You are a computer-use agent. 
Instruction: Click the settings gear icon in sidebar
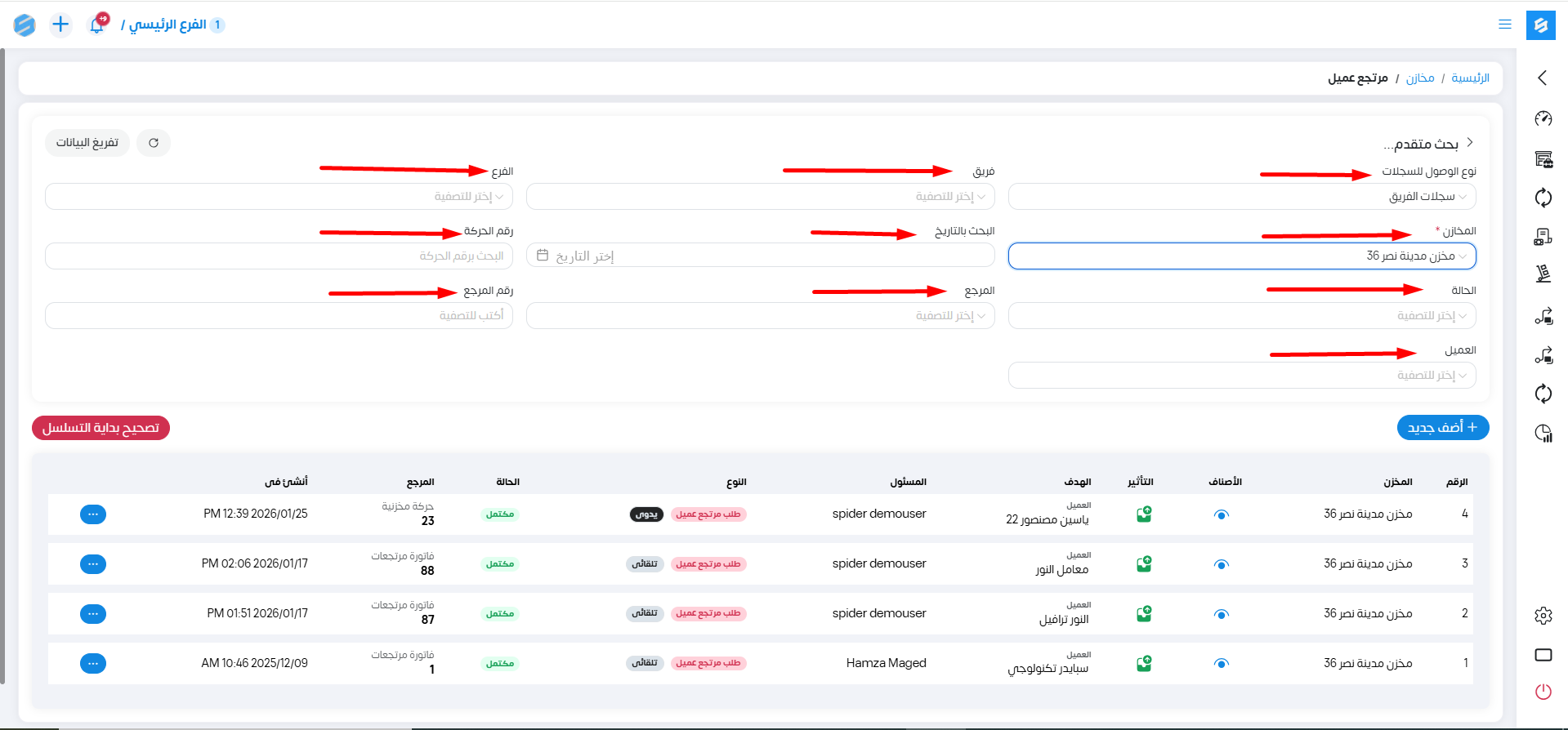tap(1543, 616)
